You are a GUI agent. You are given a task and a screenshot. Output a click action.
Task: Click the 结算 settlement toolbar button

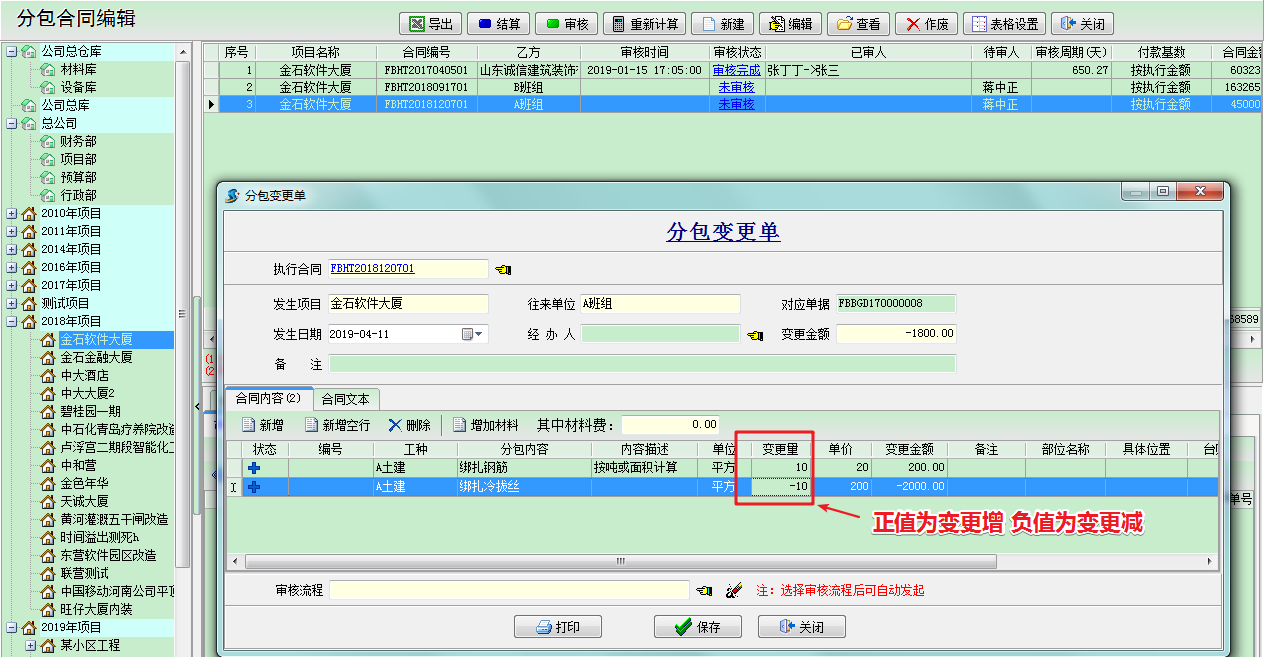498,24
